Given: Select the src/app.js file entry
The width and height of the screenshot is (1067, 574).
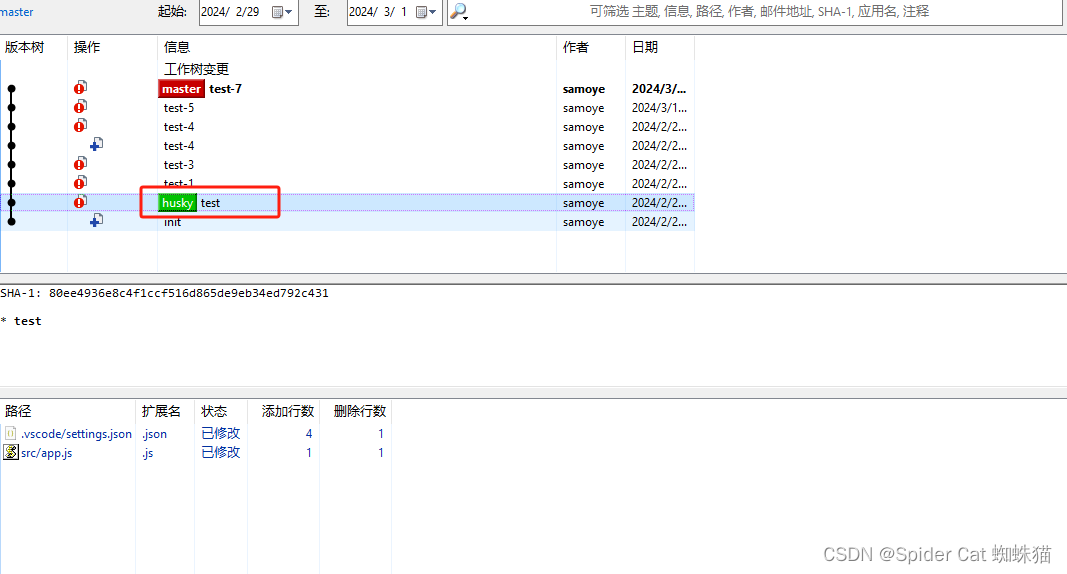Looking at the screenshot, I should 46,453.
